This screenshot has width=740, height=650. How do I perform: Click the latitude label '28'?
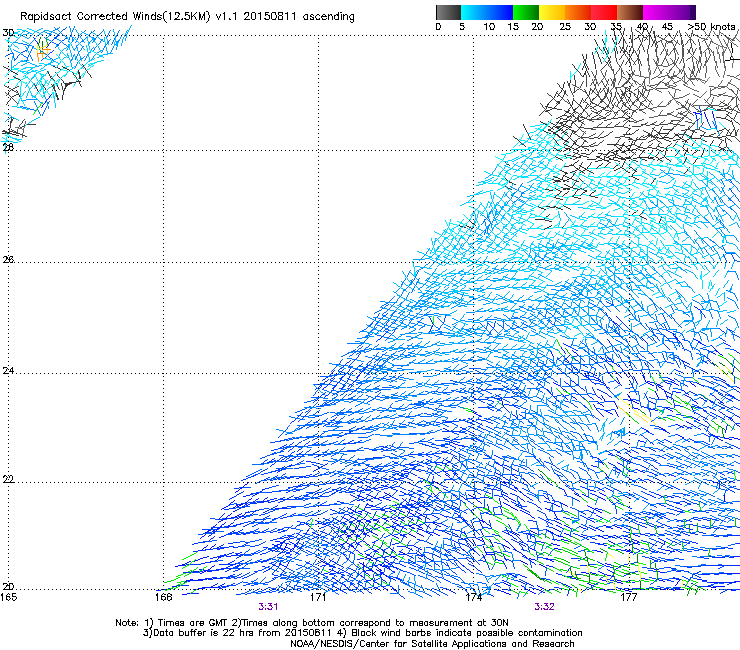coord(8,147)
